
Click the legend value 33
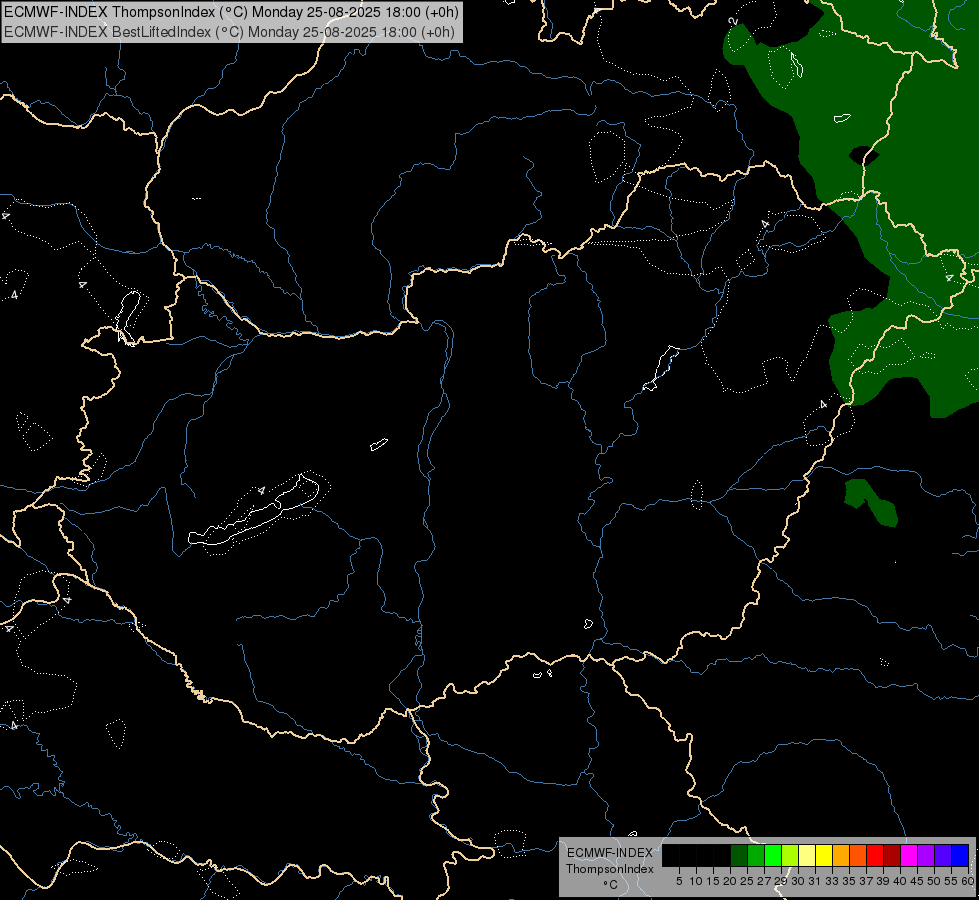point(832,881)
